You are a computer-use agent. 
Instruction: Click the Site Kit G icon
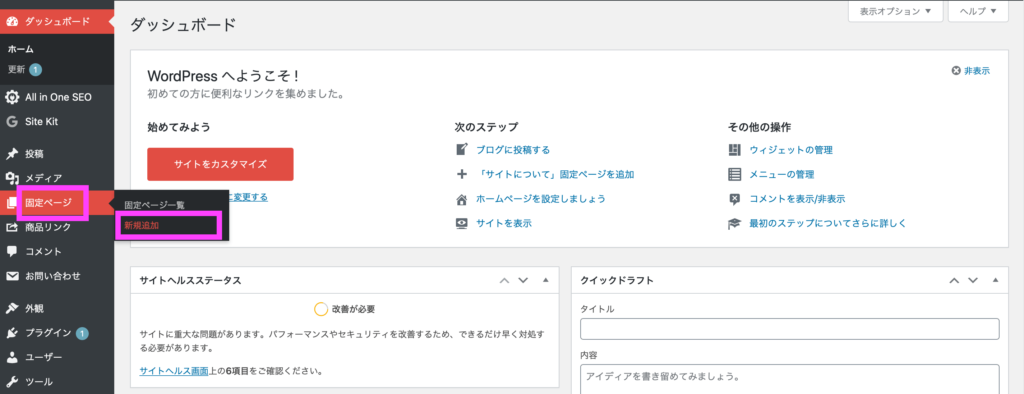12,122
